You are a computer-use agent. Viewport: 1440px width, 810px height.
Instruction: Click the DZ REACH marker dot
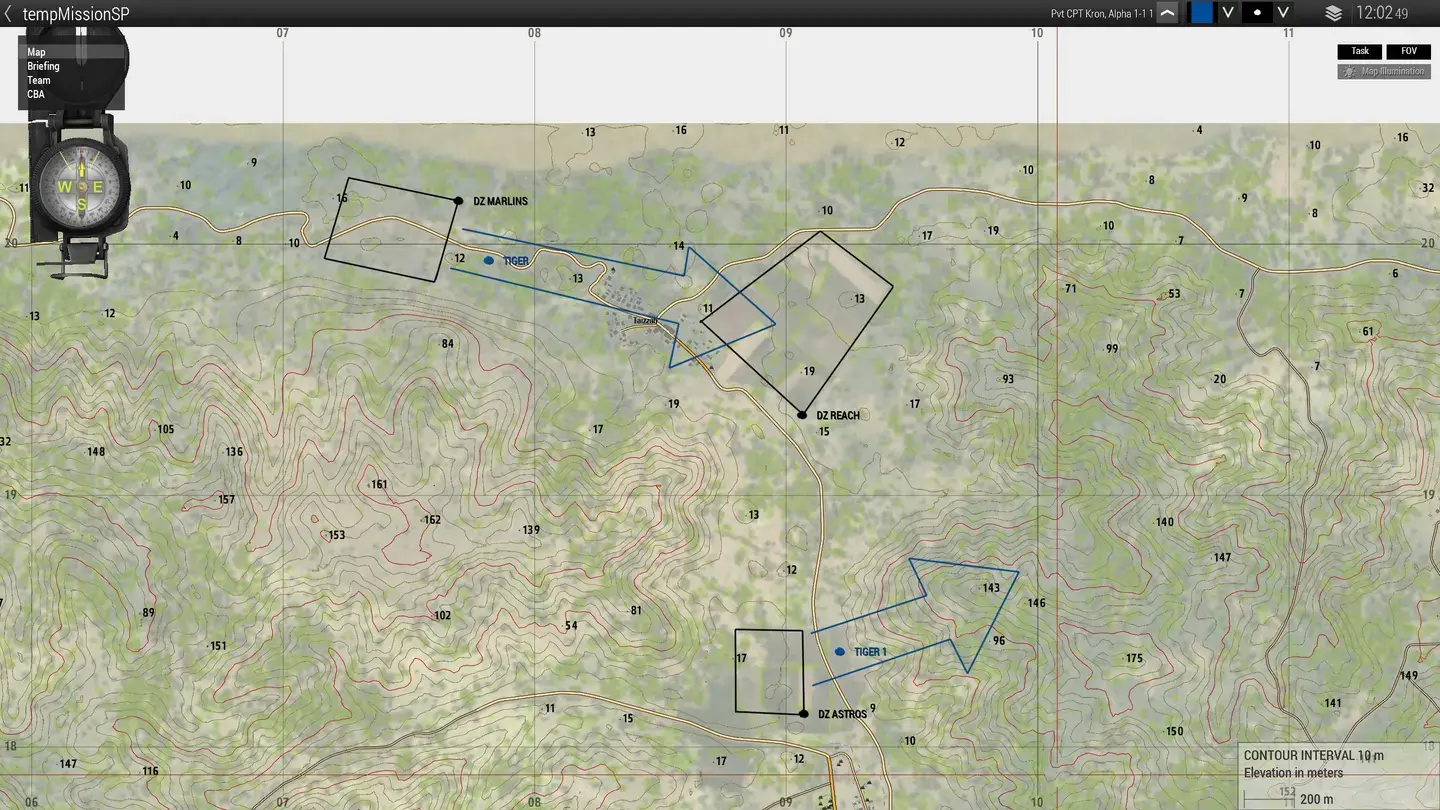pos(802,414)
